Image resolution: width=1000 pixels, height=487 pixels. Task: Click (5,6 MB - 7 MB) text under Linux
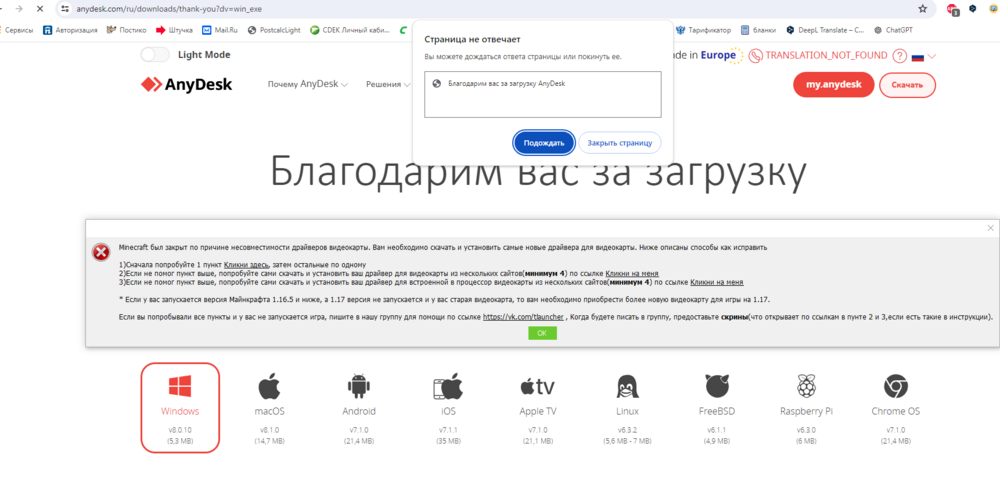point(628,441)
